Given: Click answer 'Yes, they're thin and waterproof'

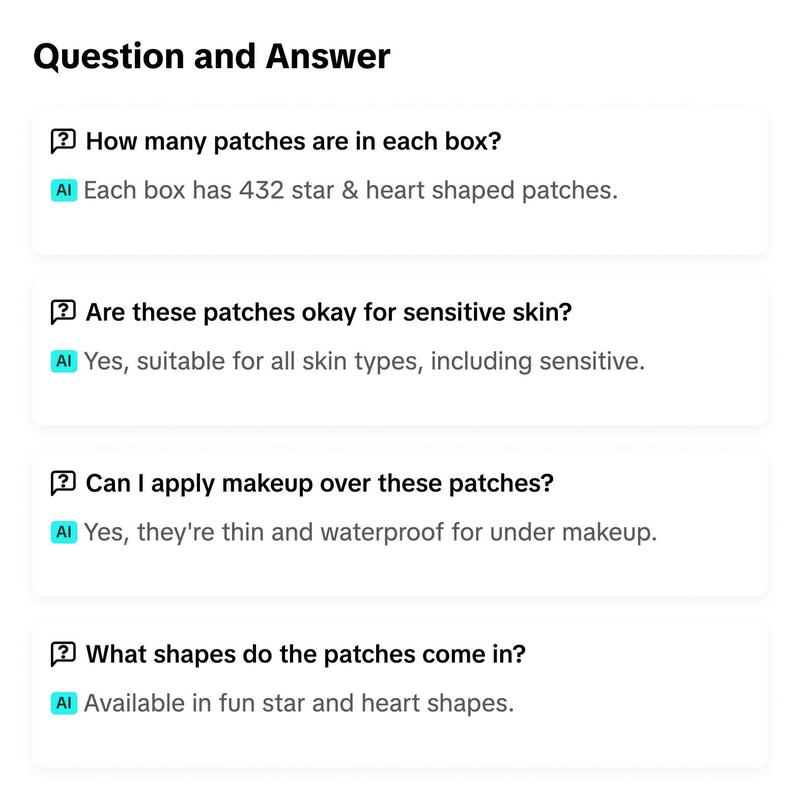Looking at the screenshot, I should click(x=370, y=532).
